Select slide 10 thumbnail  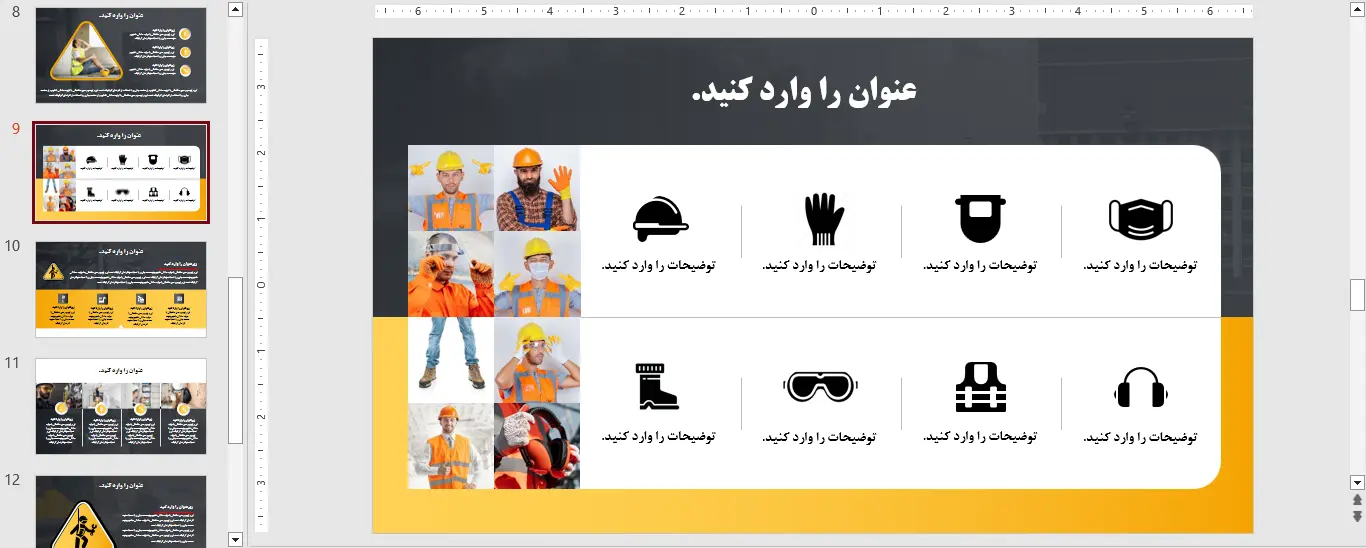pyautogui.click(x=121, y=289)
